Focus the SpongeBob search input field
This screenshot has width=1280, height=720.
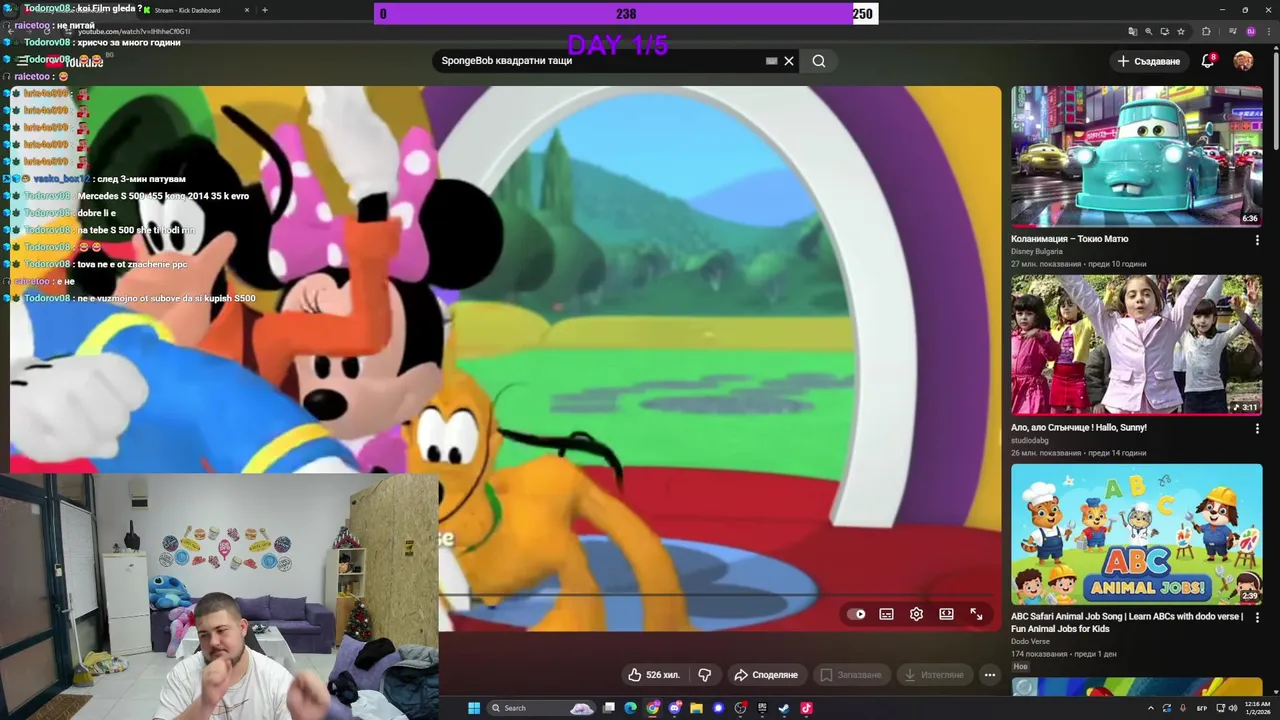[600, 61]
